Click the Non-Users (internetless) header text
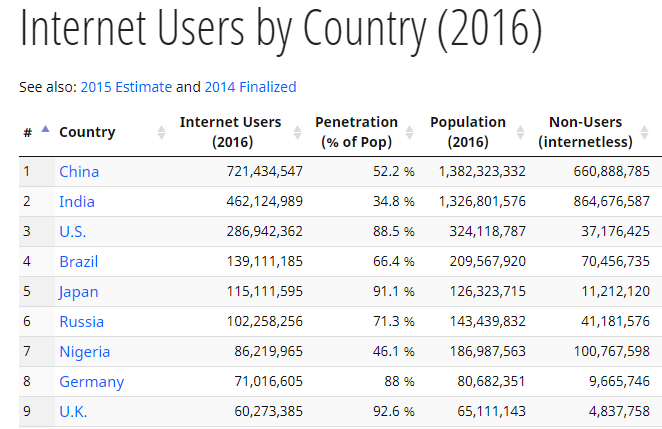Screen dimensions: 662x429 coord(585,132)
